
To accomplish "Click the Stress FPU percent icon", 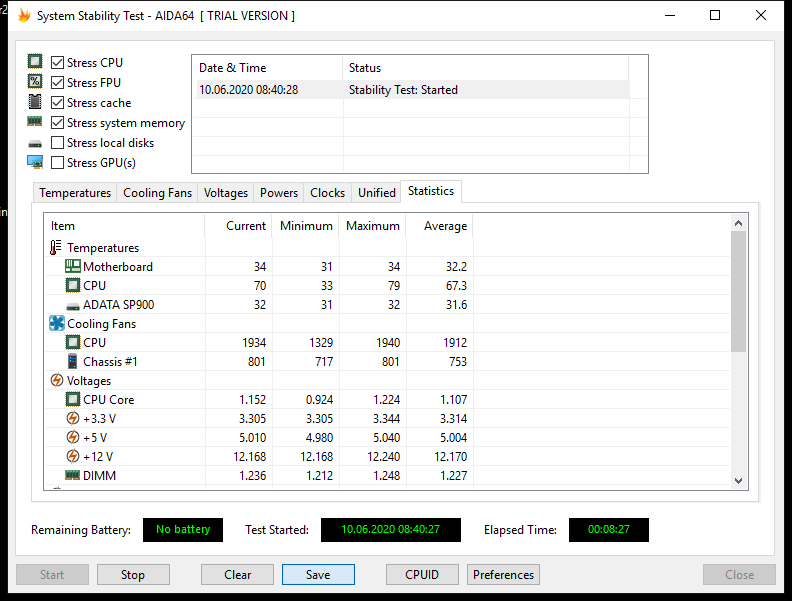I will point(35,81).
